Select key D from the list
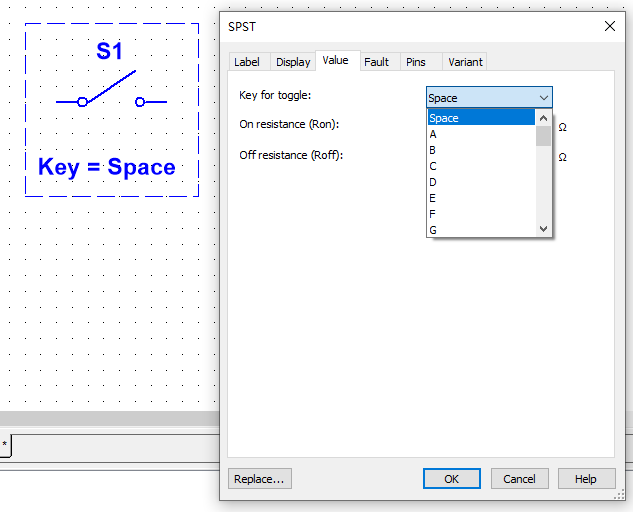This screenshot has height=512, width=633. tap(481, 182)
